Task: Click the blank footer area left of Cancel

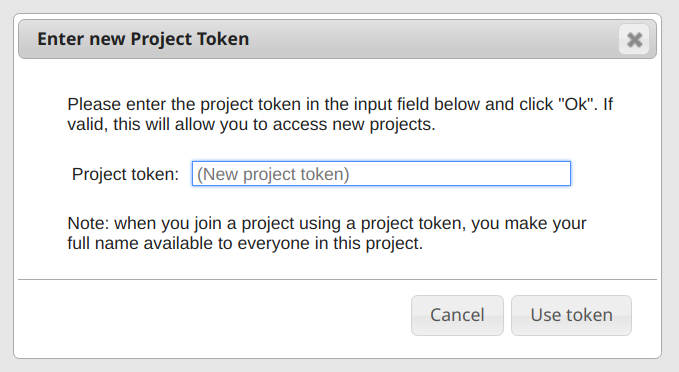Action: (214, 315)
